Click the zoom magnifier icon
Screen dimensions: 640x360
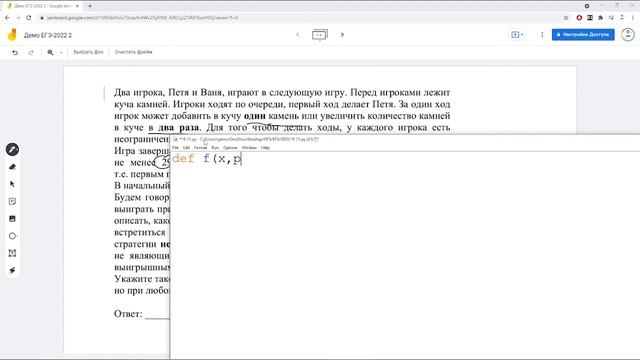click(x=50, y=52)
